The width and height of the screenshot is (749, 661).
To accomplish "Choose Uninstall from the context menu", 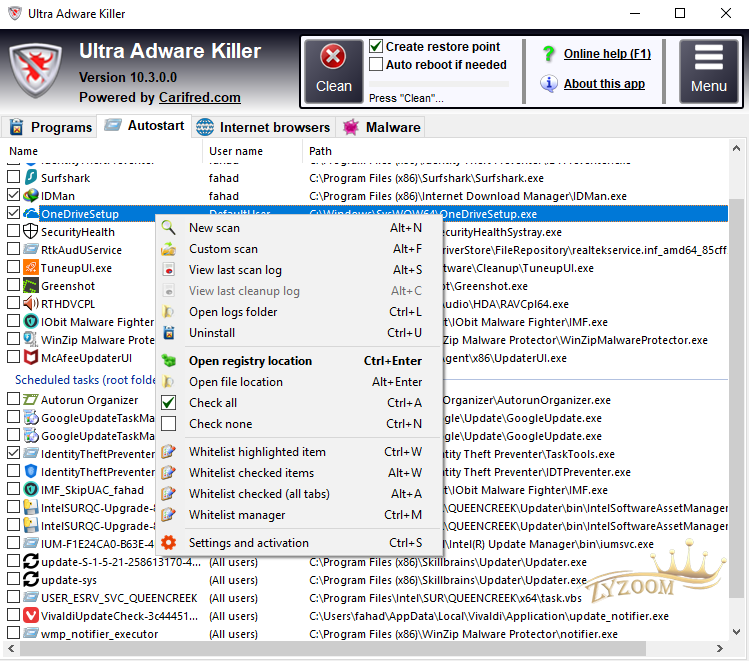I will point(297,333).
